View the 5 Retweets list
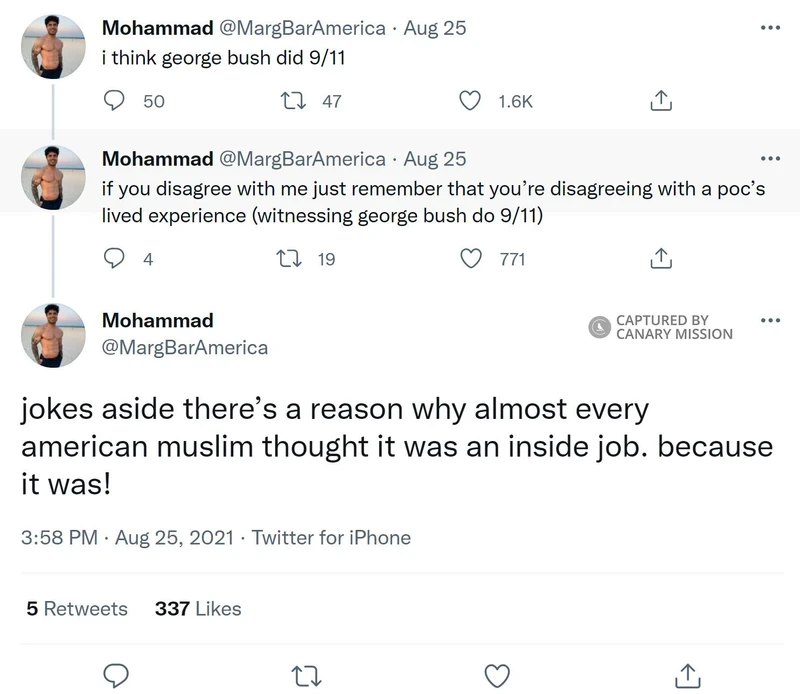Image resolution: width=800 pixels, height=694 pixels. 77,608
